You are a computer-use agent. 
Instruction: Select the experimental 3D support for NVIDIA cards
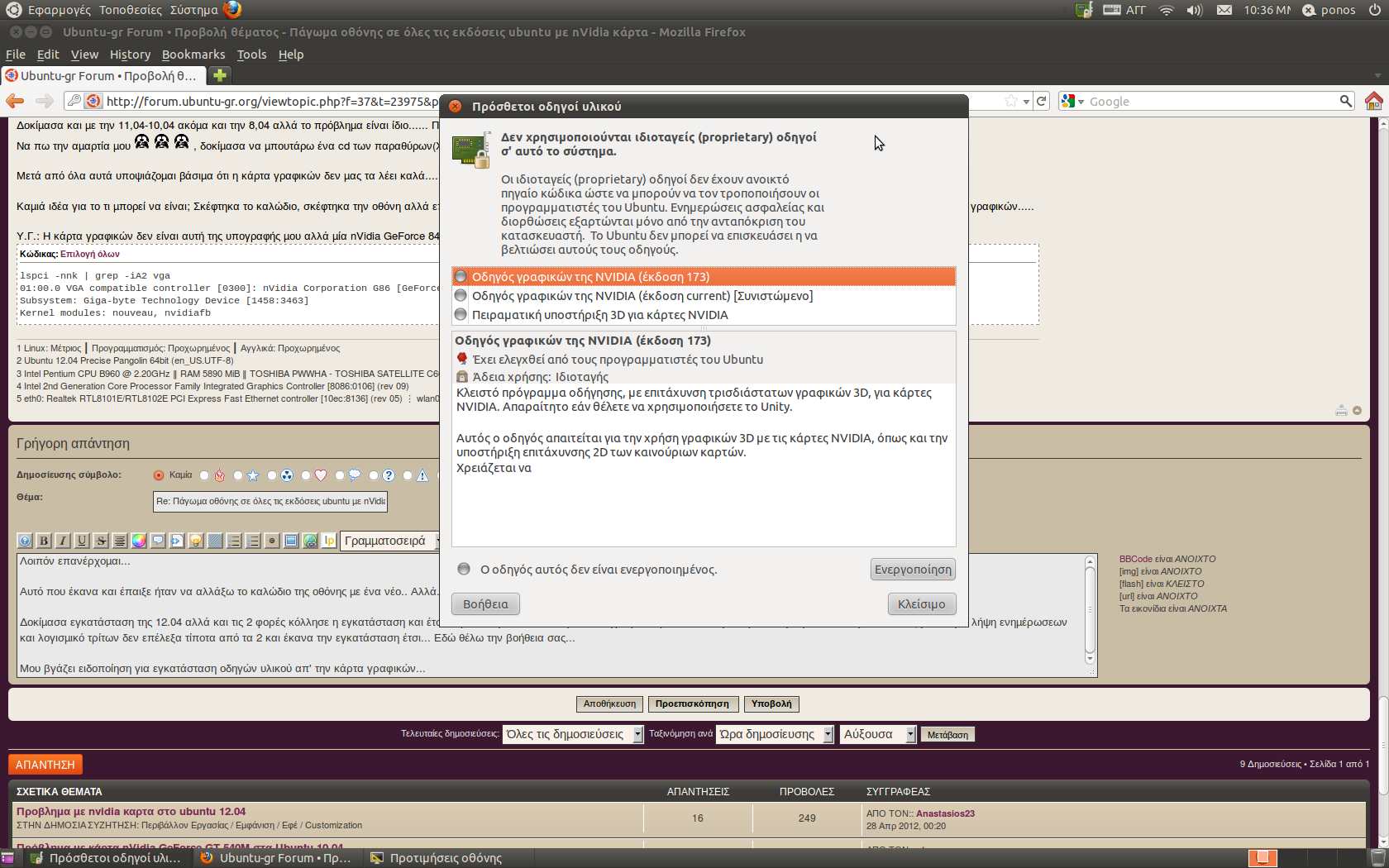coord(704,315)
